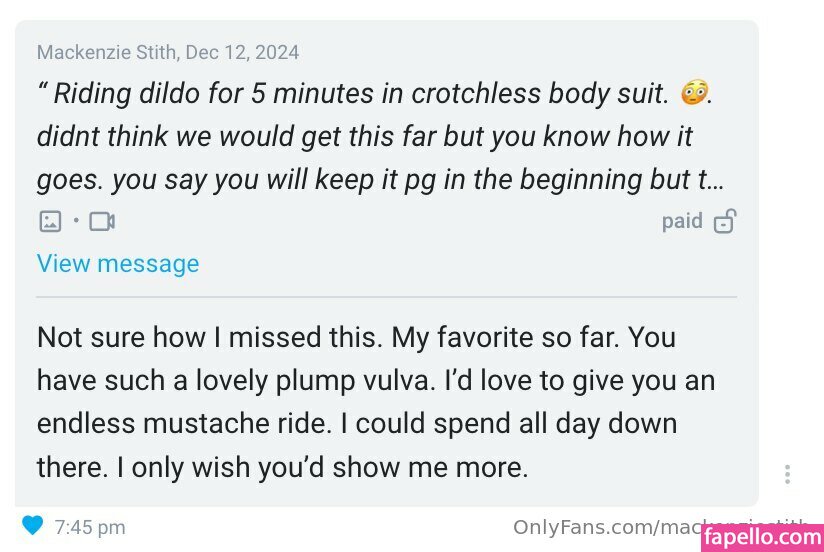Click the "paid" status label
The width and height of the screenshot is (824, 552).
tap(682, 221)
